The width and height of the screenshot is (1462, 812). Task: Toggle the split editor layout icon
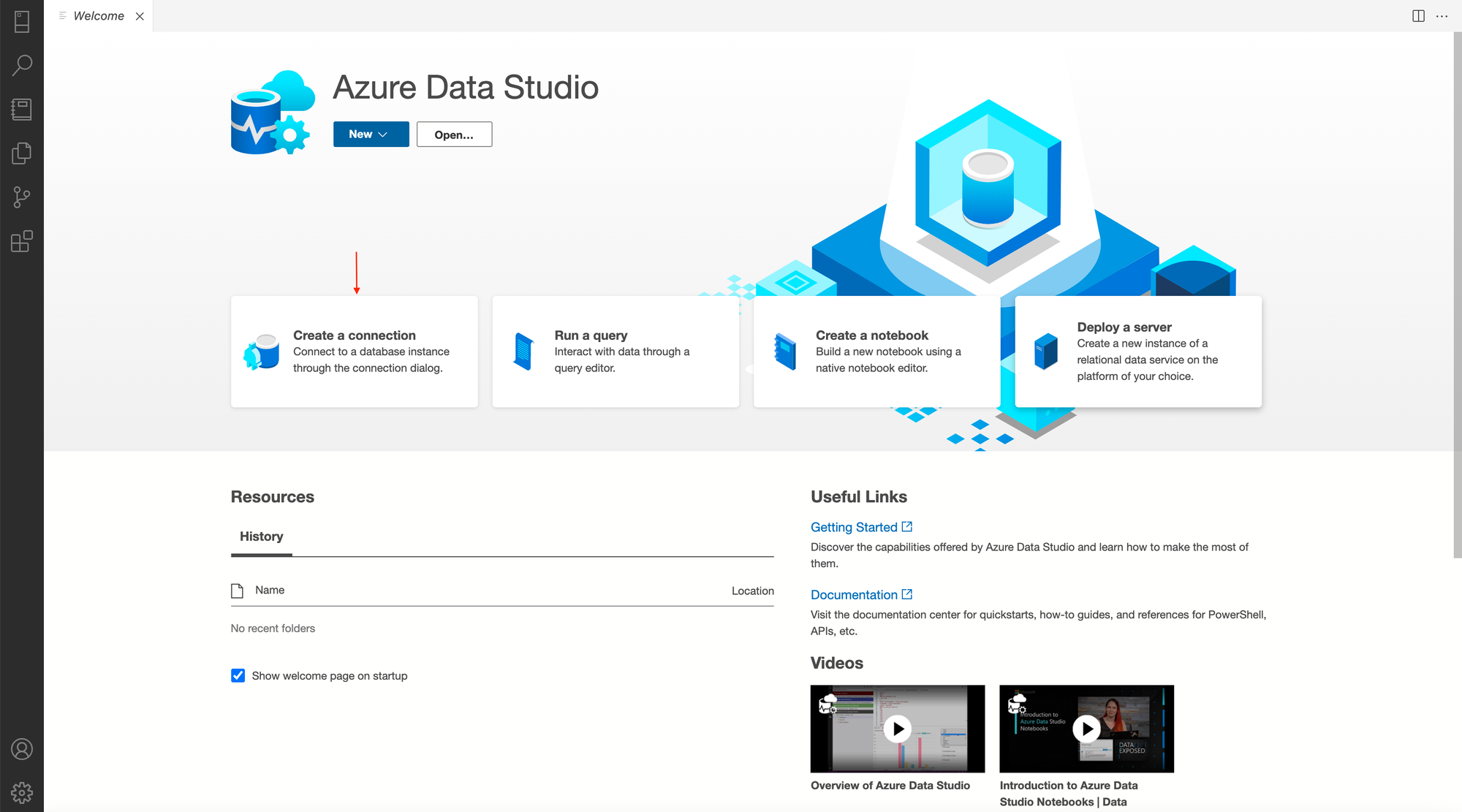click(x=1417, y=15)
